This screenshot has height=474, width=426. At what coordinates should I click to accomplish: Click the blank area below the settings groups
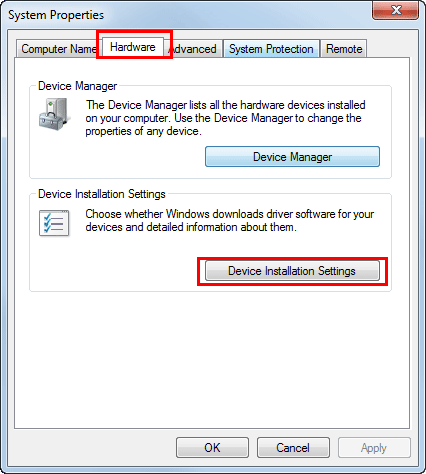pyautogui.click(x=212, y=360)
